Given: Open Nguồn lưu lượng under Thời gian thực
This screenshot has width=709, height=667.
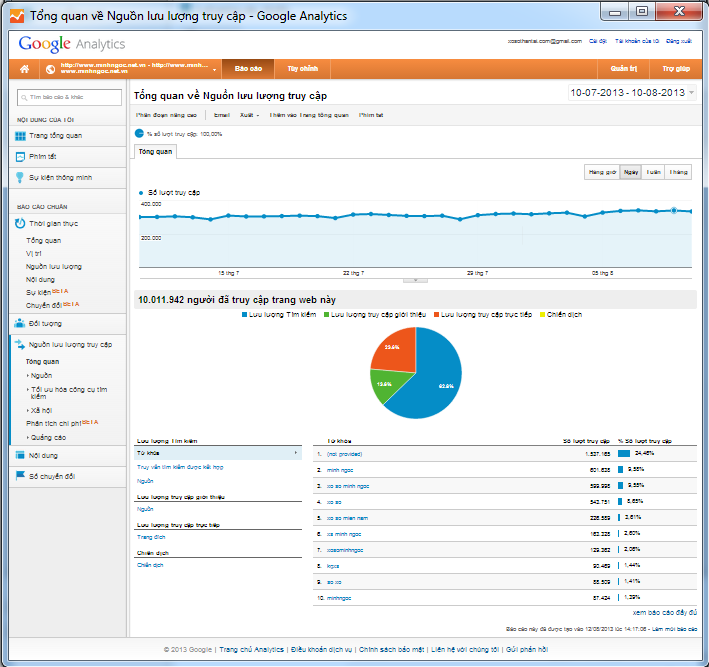Looking at the screenshot, I should 53,267.
